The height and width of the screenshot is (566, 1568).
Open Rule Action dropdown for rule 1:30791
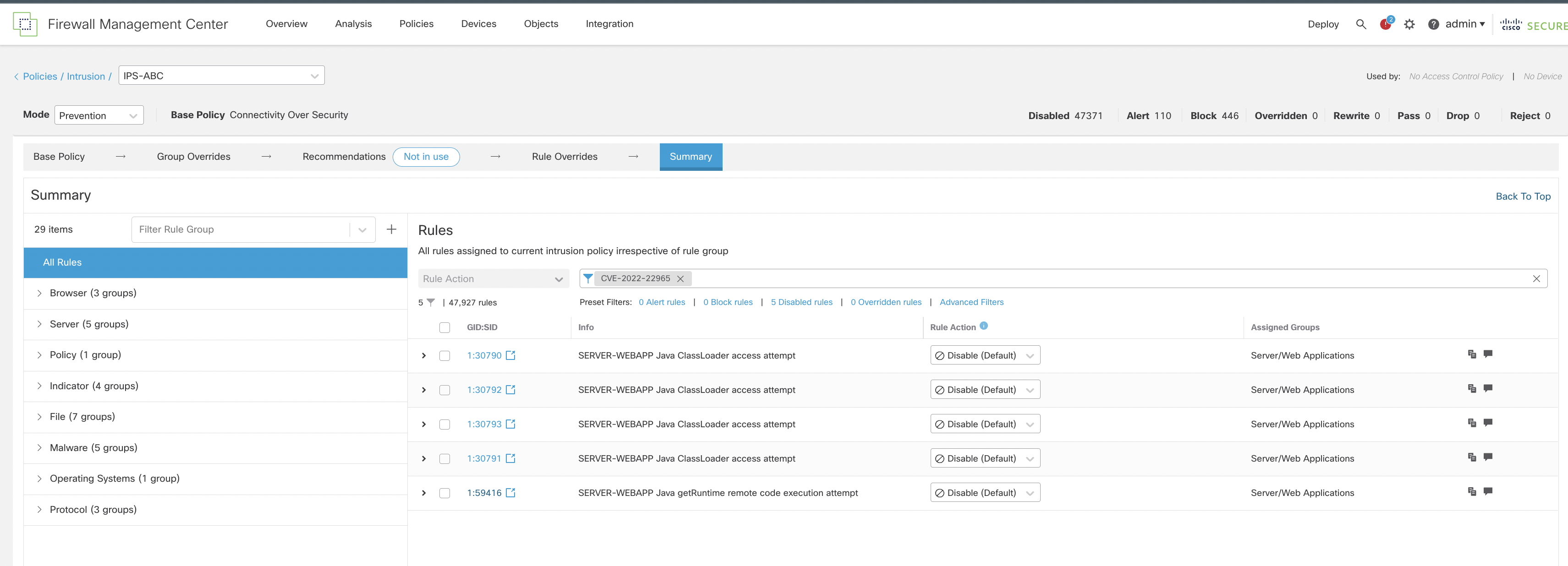pos(985,458)
